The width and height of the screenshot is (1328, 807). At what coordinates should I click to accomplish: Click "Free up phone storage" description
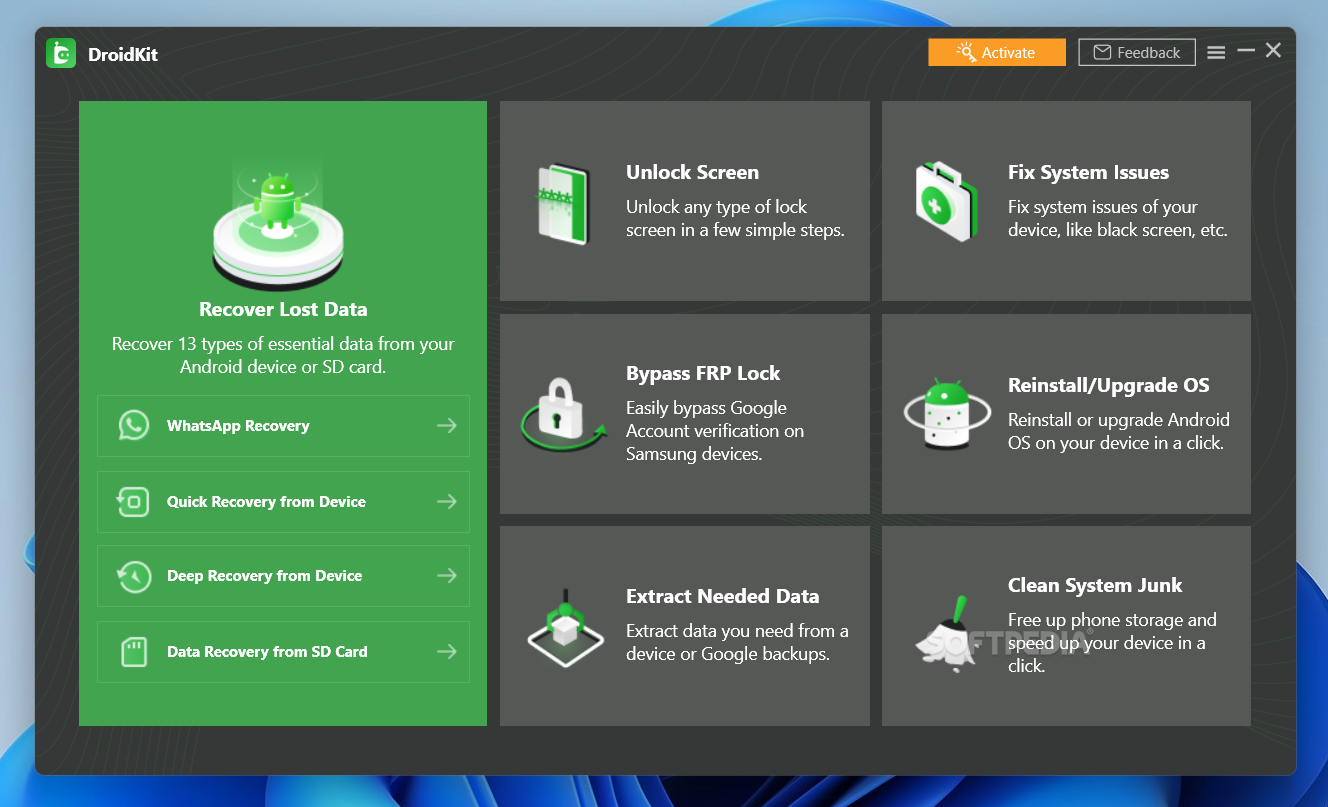[x=1112, y=642]
